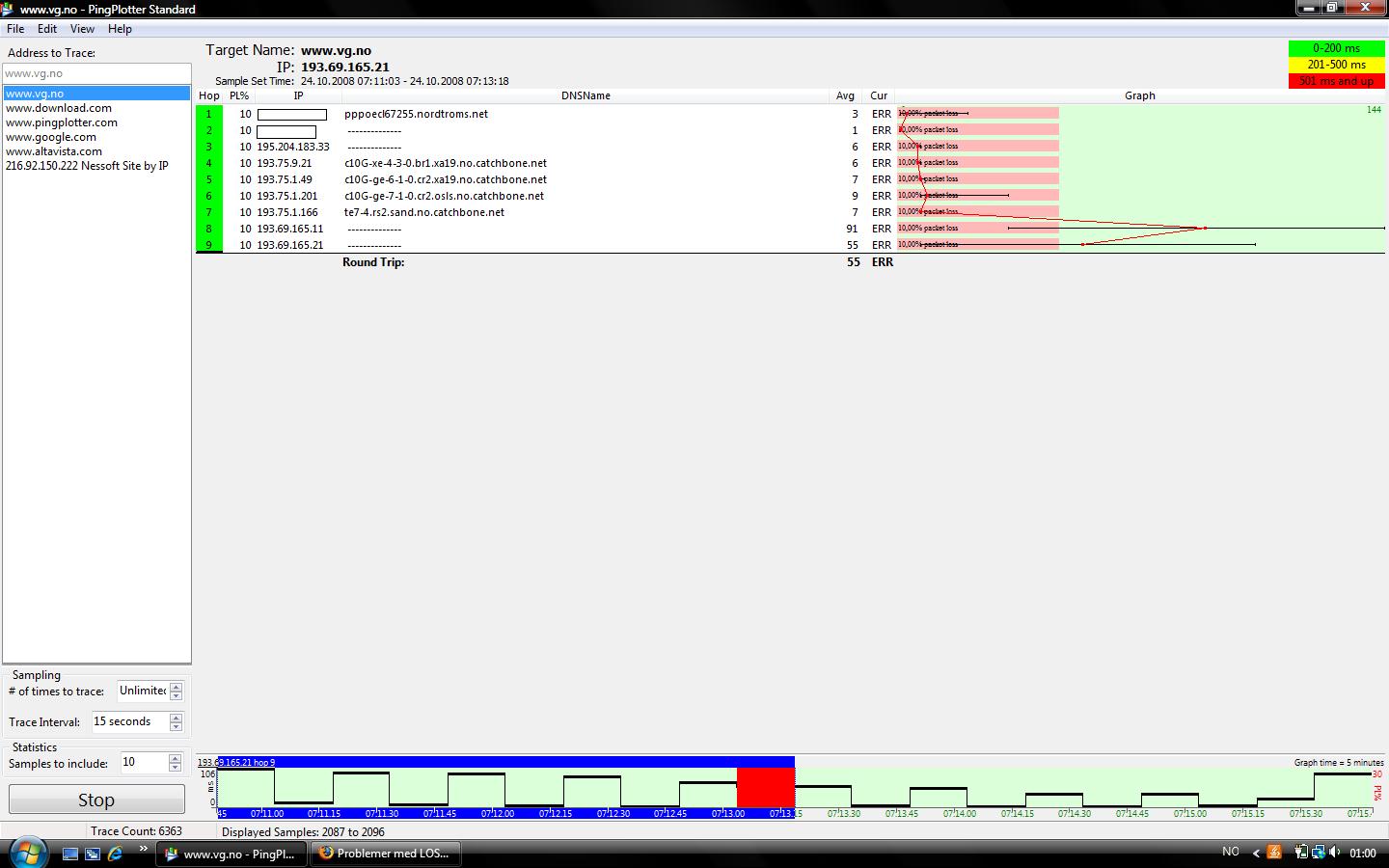Launch Internet Explorer from quick launch
Screen dimensions: 1389x868
(115, 854)
